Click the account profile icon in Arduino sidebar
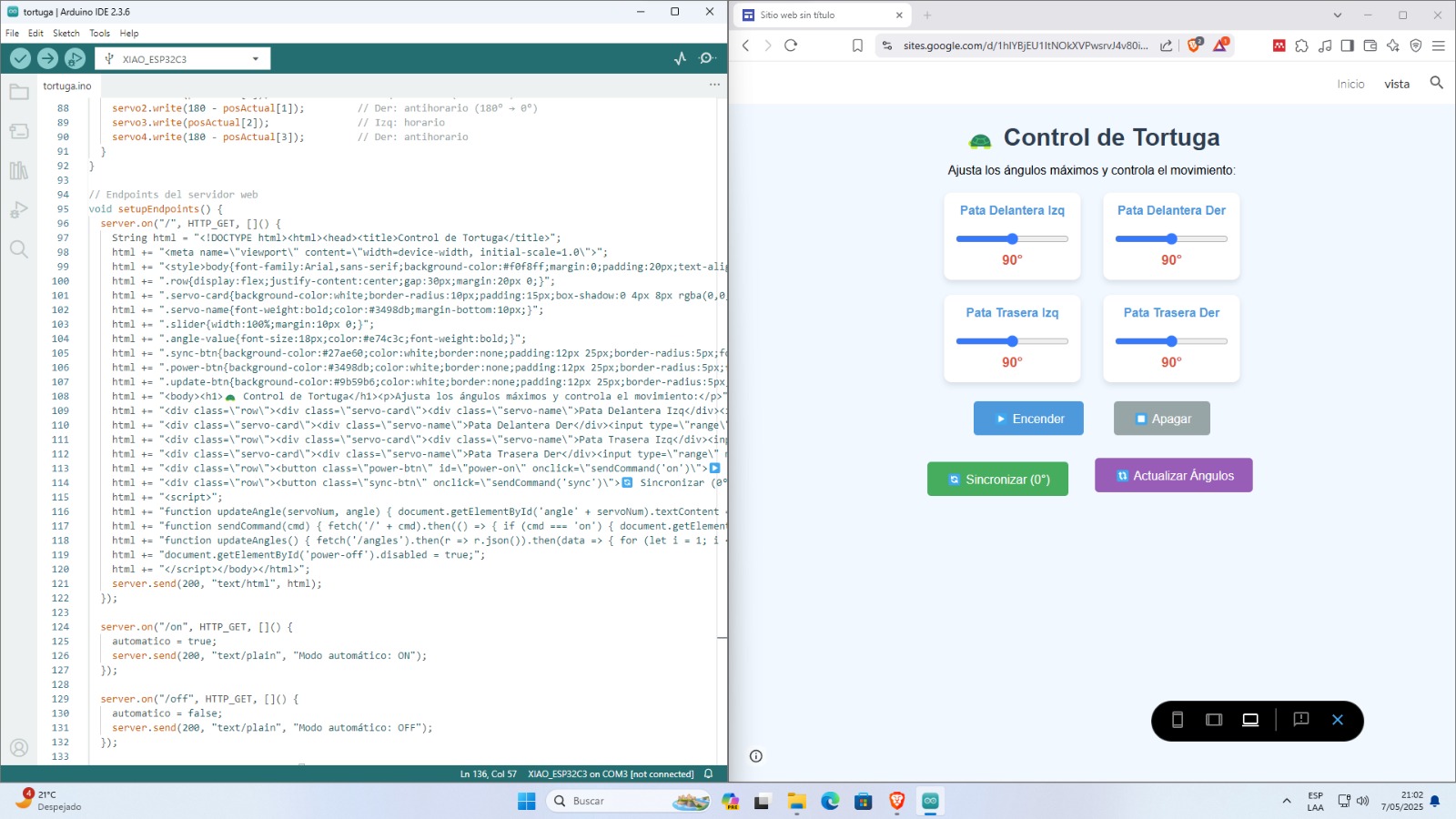 point(18,747)
